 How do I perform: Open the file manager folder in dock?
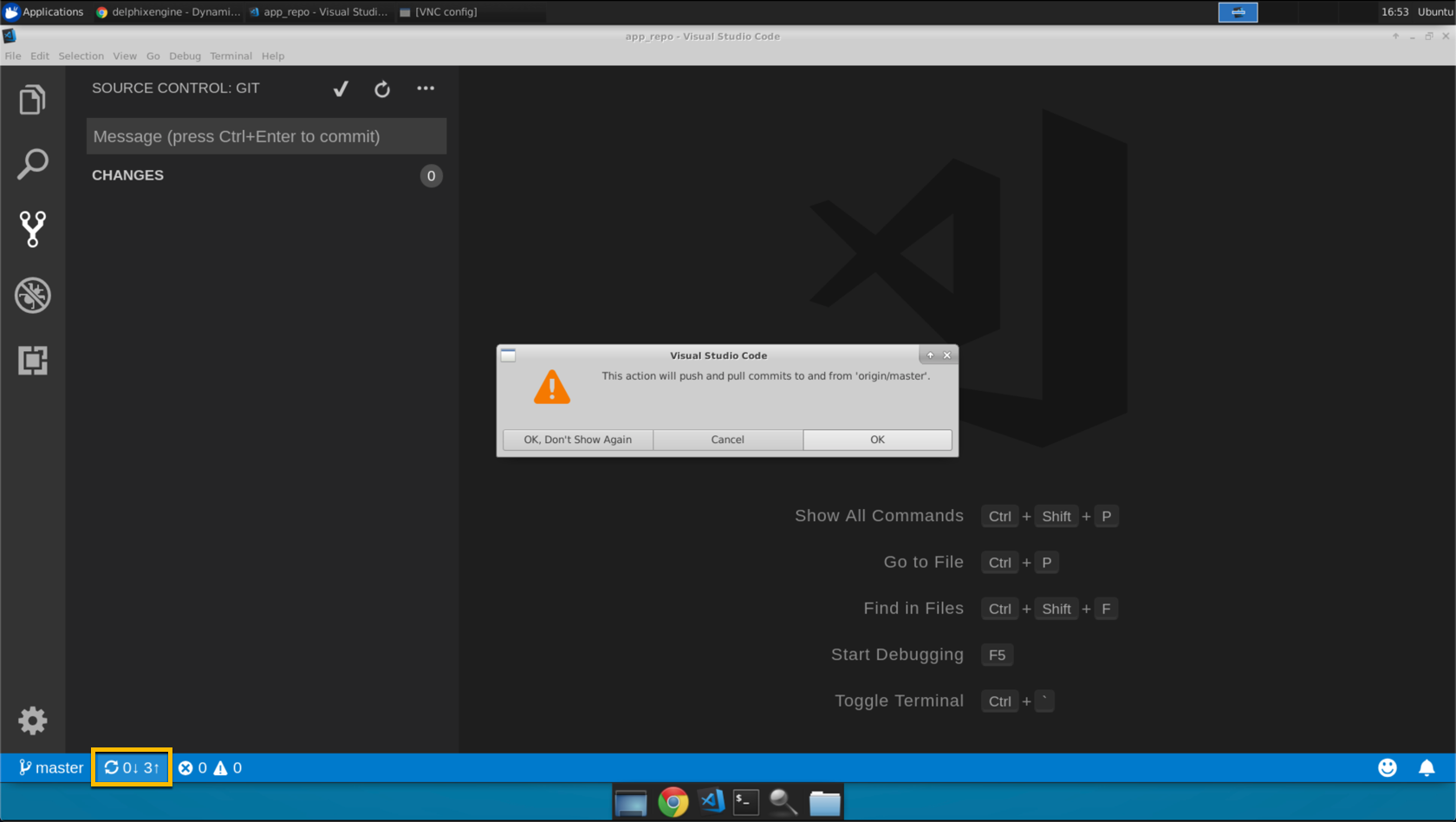pyautogui.click(x=824, y=803)
